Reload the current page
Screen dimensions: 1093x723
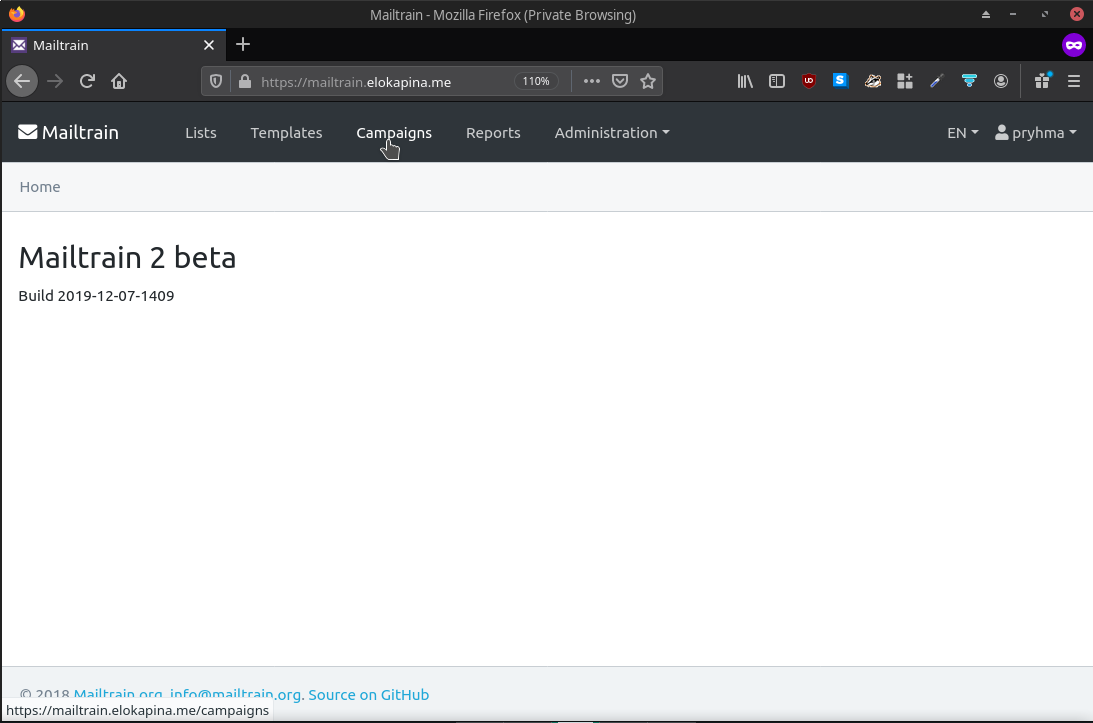click(x=87, y=82)
